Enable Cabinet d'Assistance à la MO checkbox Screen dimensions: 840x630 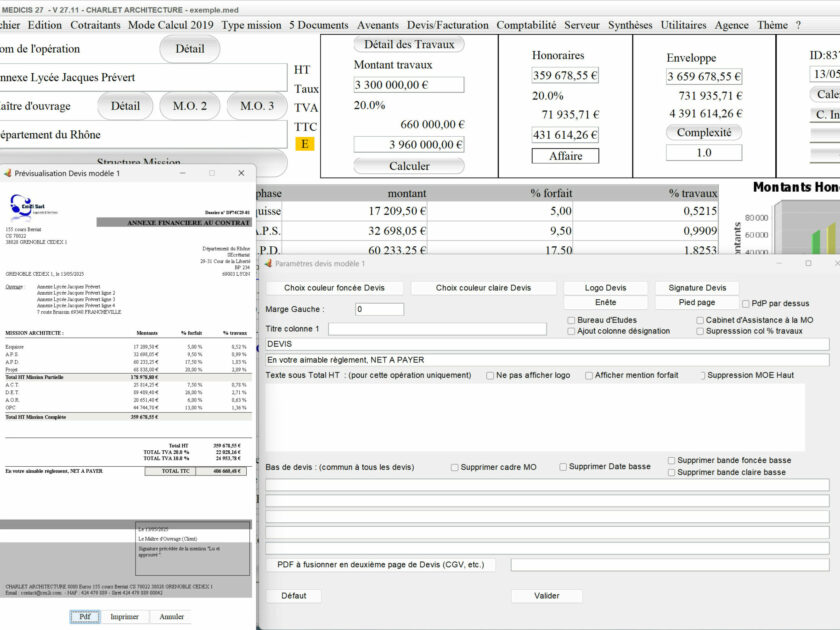(x=700, y=320)
